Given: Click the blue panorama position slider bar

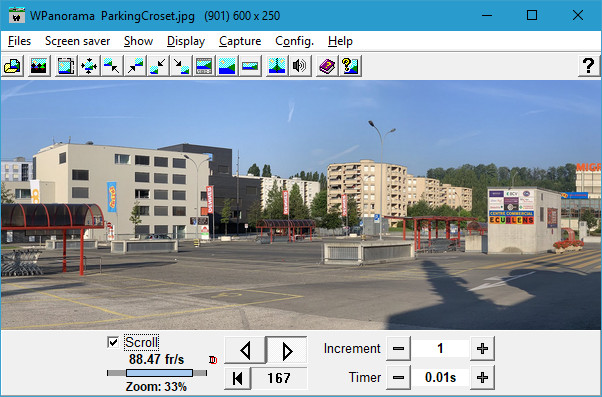Looking at the screenshot, I should pyautogui.click(x=159, y=373).
